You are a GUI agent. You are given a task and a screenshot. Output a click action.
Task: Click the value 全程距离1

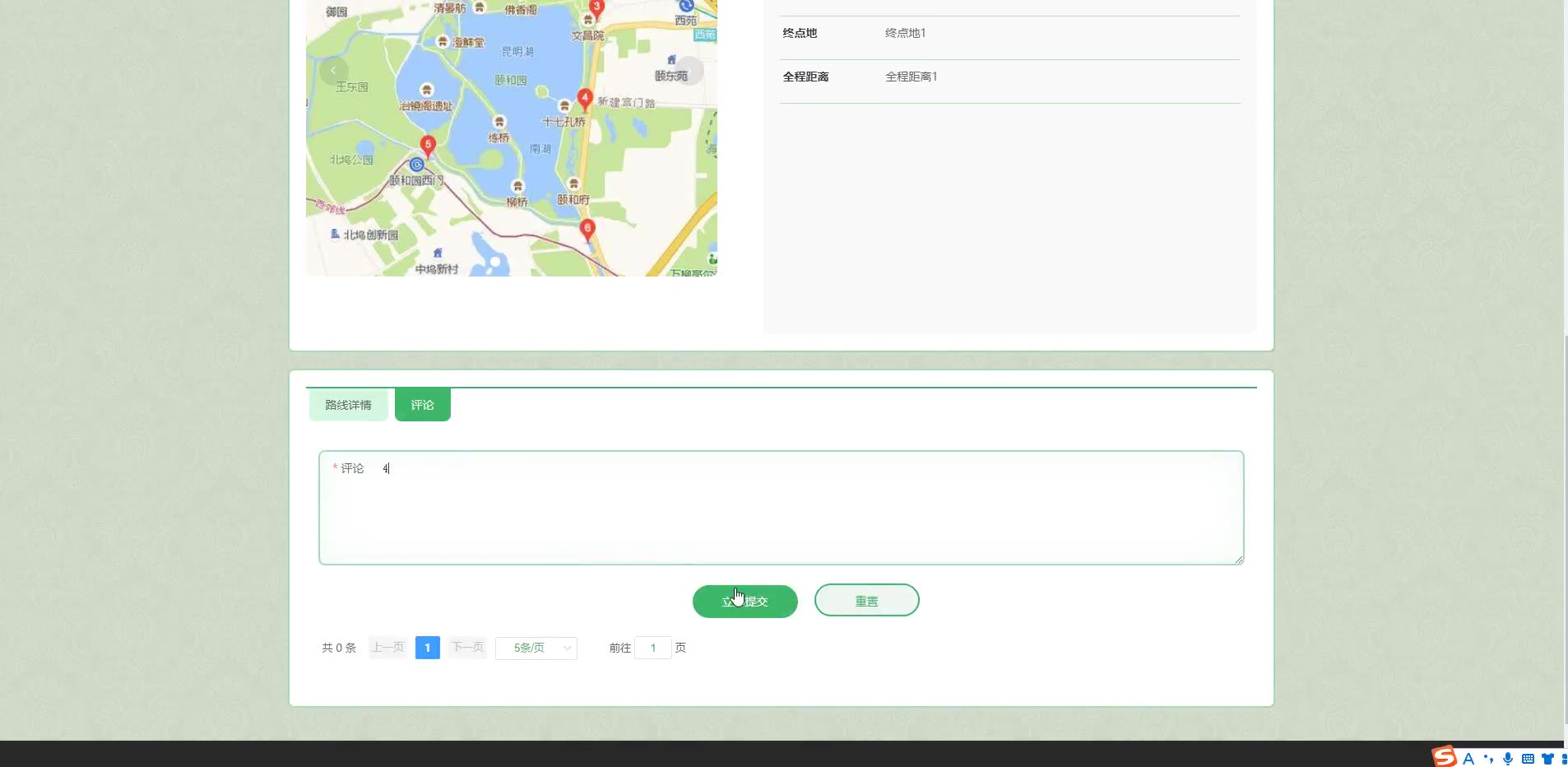point(912,77)
